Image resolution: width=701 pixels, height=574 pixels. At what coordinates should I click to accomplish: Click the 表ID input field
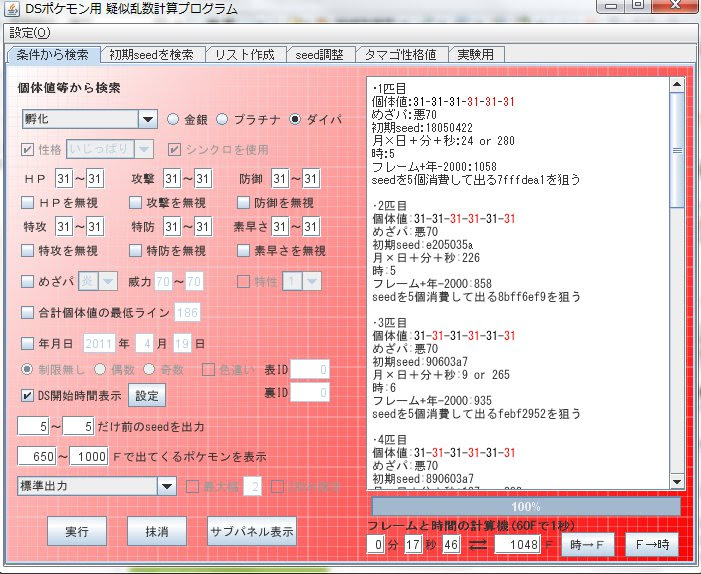tap(310, 370)
